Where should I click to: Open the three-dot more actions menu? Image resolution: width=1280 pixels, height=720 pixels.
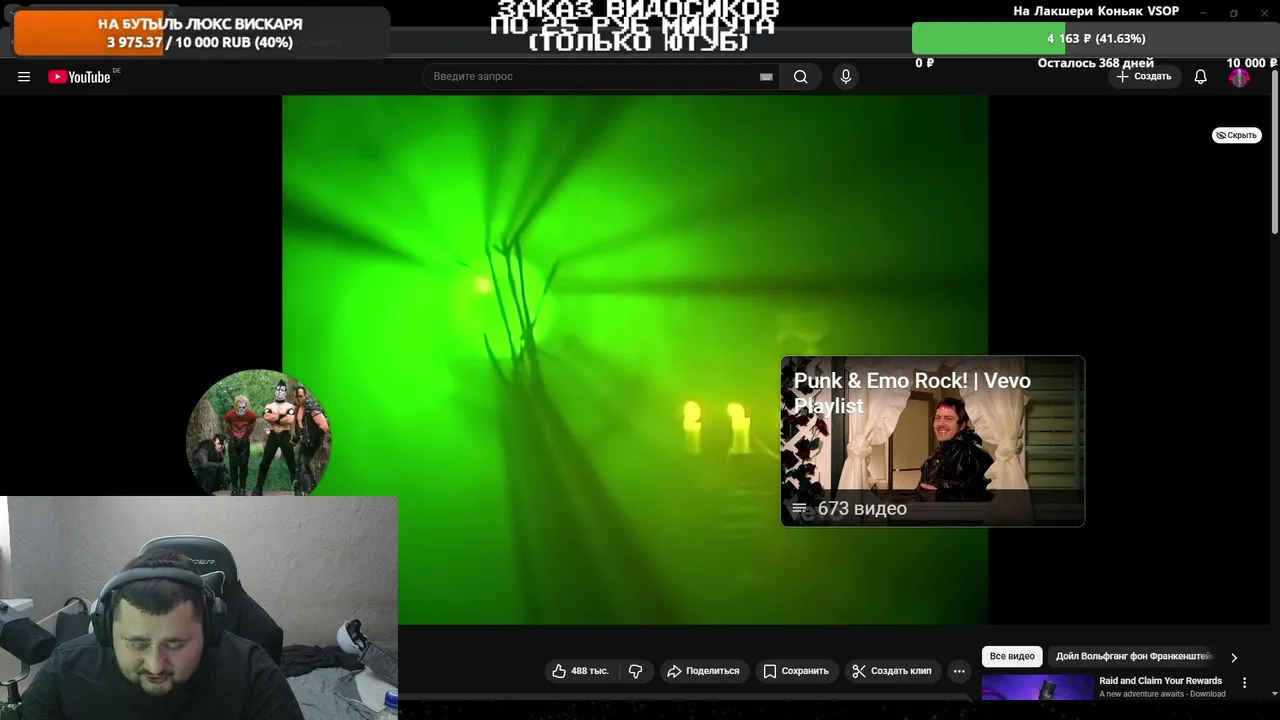click(959, 671)
